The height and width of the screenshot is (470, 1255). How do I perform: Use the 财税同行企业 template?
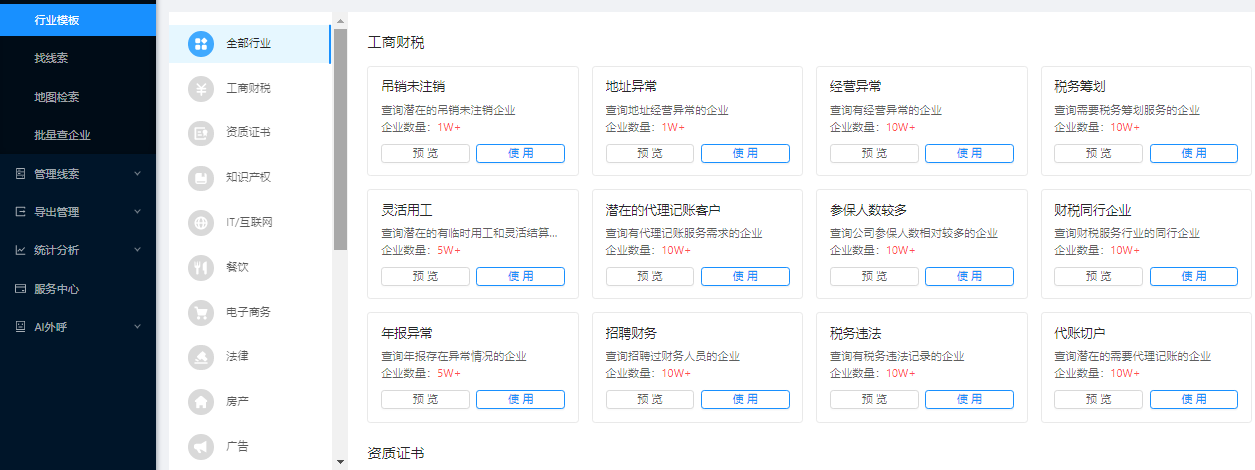pyautogui.click(x=1194, y=276)
